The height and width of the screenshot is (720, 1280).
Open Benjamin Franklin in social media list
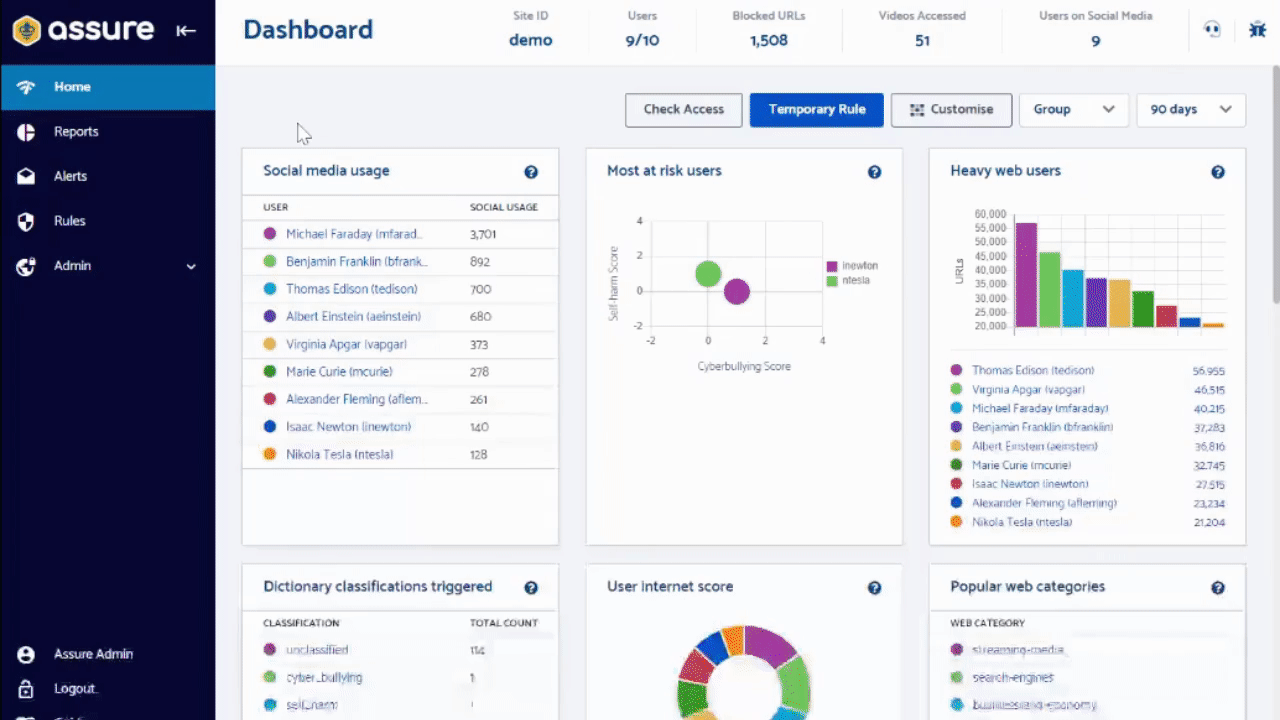point(357,262)
